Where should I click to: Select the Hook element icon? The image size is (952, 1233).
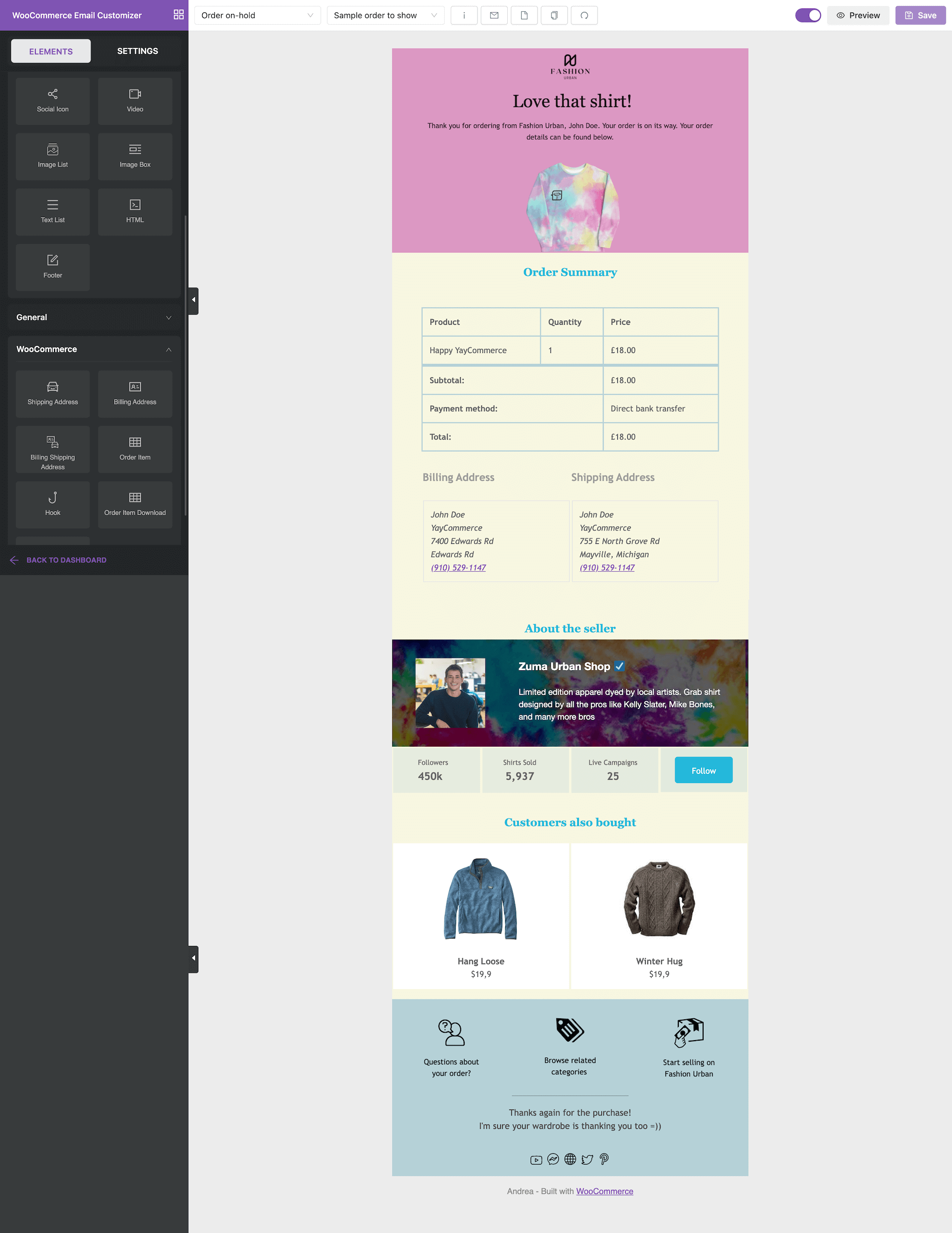(52, 497)
